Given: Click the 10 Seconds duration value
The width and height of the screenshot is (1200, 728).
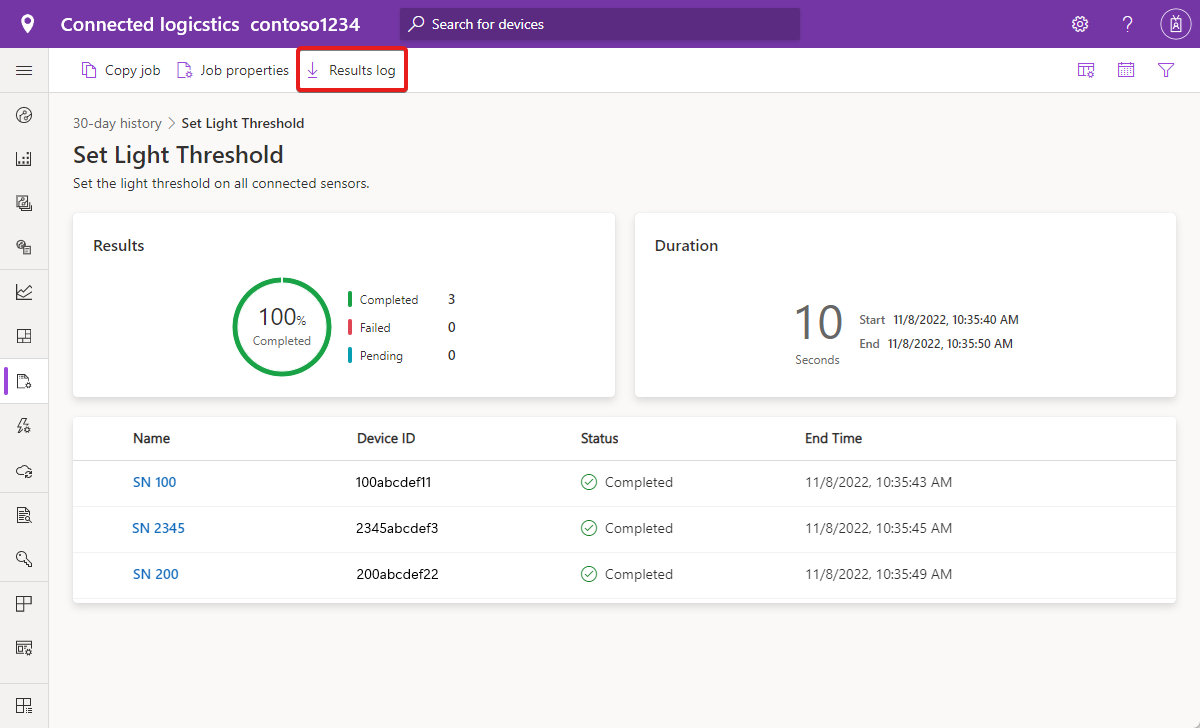Looking at the screenshot, I should pyautogui.click(x=818, y=333).
